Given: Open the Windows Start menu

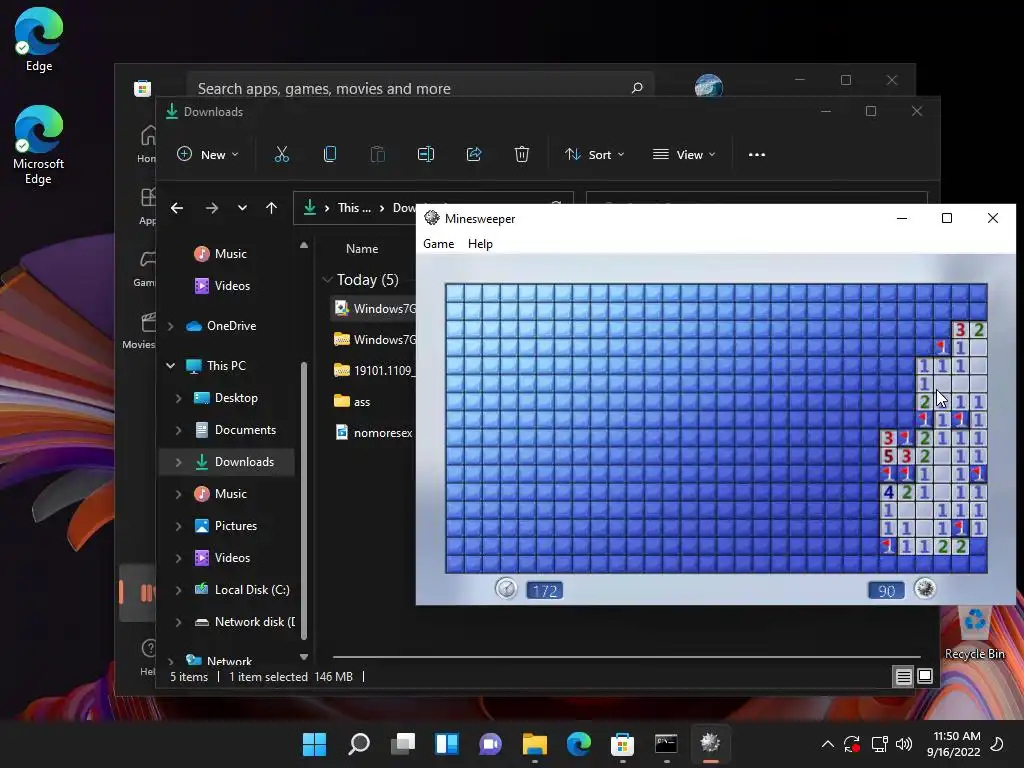Looking at the screenshot, I should [314, 743].
